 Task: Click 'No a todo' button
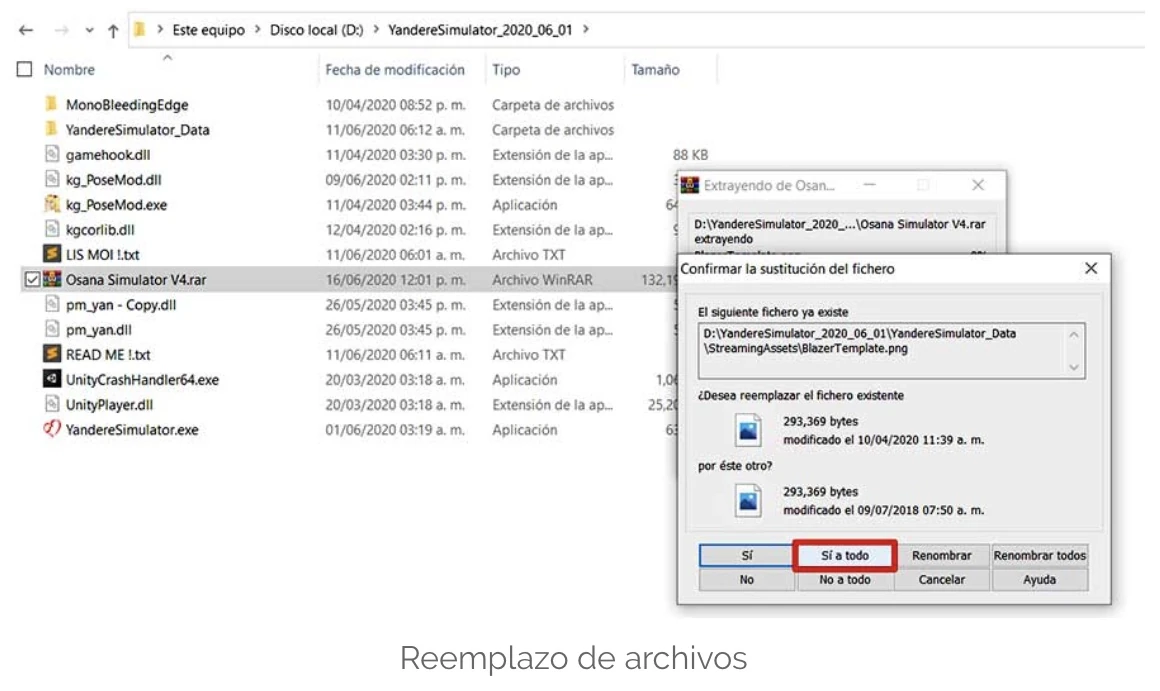(x=845, y=580)
